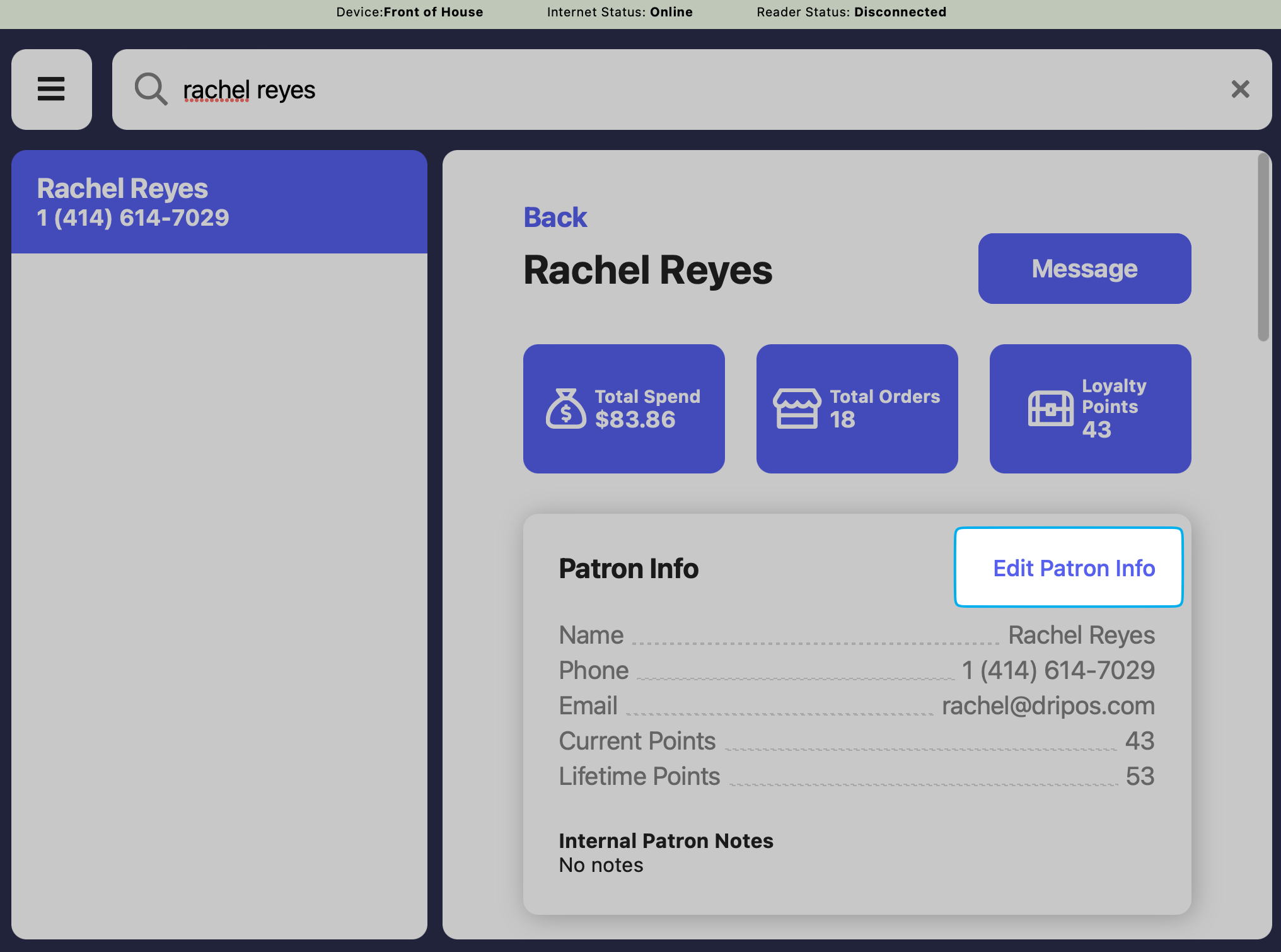The height and width of the screenshot is (952, 1281).
Task: Go Back from patron details
Action: click(x=555, y=218)
